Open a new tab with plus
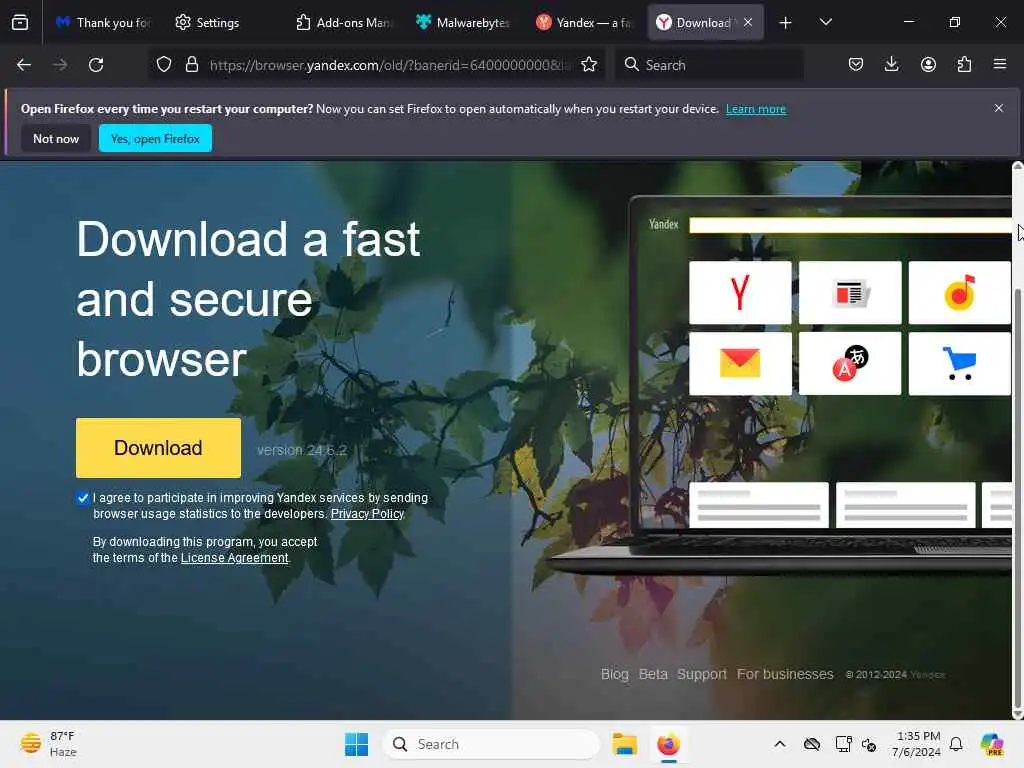1024x768 pixels. pos(786,23)
